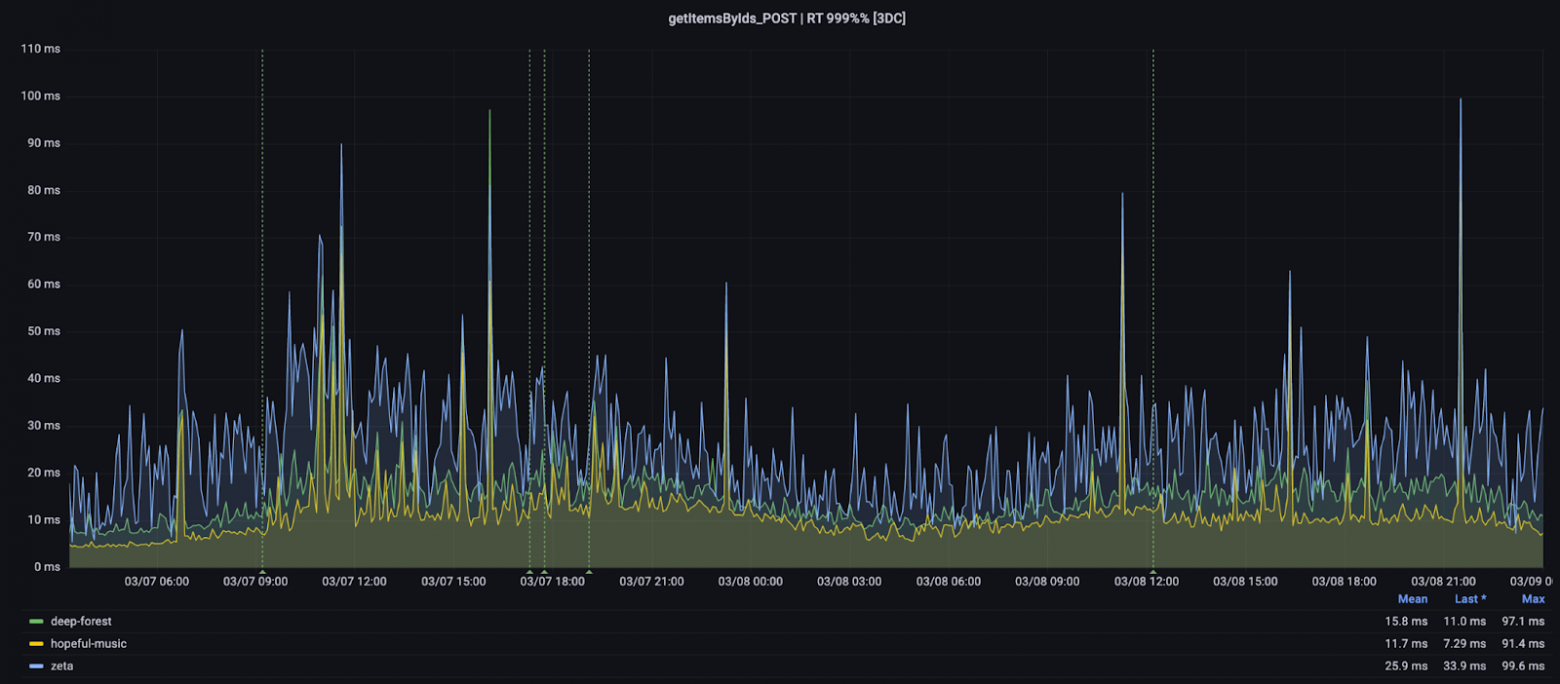Image resolution: width=1560 pixels, height=684 pixels.
Task: Click the annotation triangle nearest 03/07 18:00
Action: coord(544,572)
